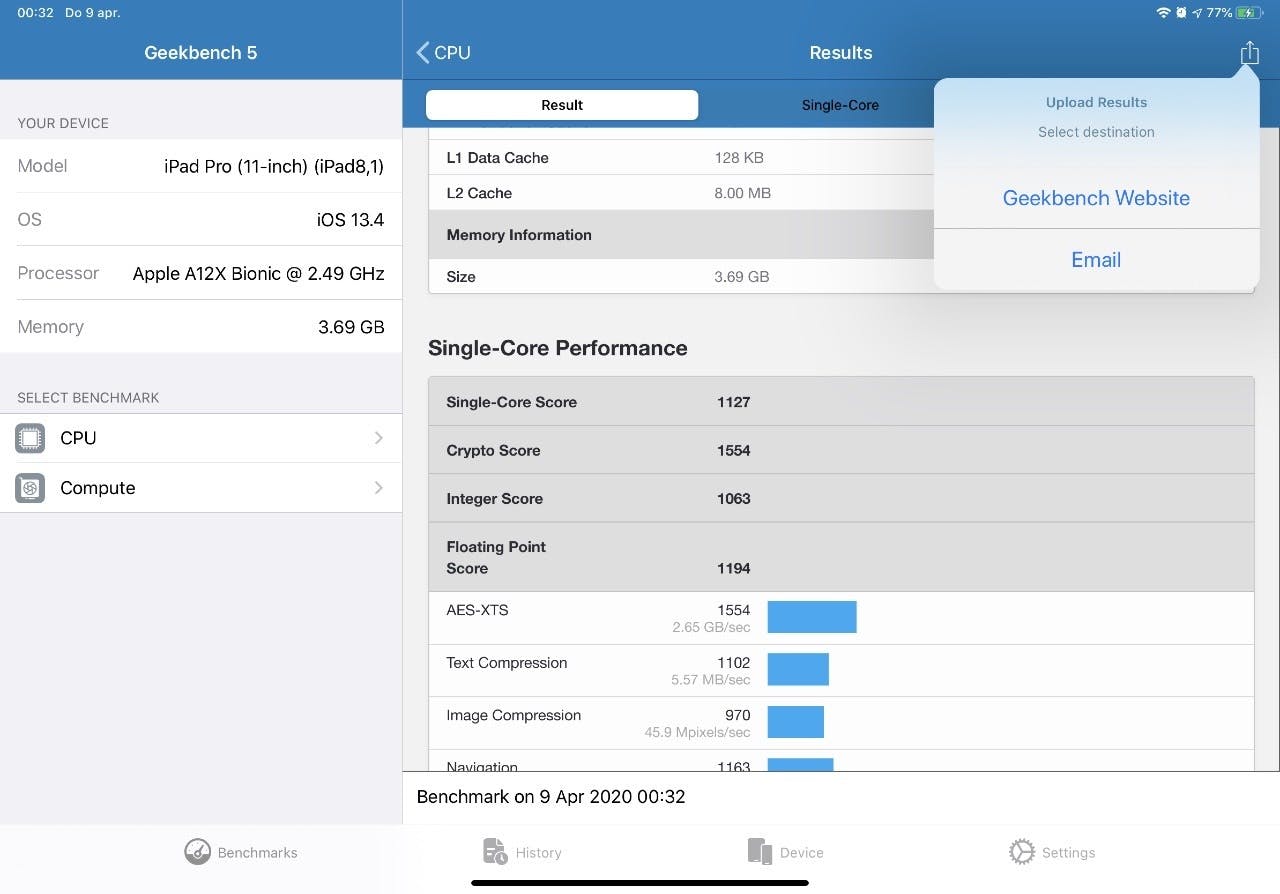Tap the Size row label under Memory Information

tap(461, 277)
